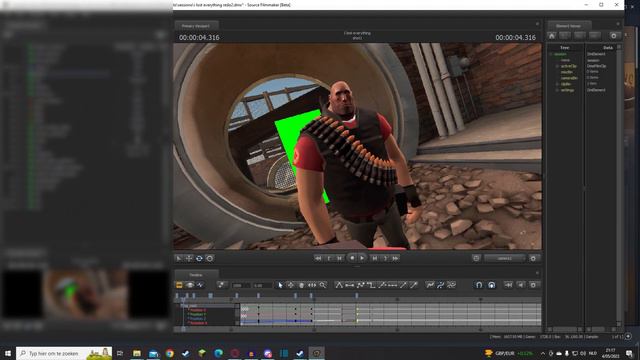The height and width of the screenshot is (360, 640).
Task: Switch to the Graph Editor mode
Action: click(x=200, y=285)
